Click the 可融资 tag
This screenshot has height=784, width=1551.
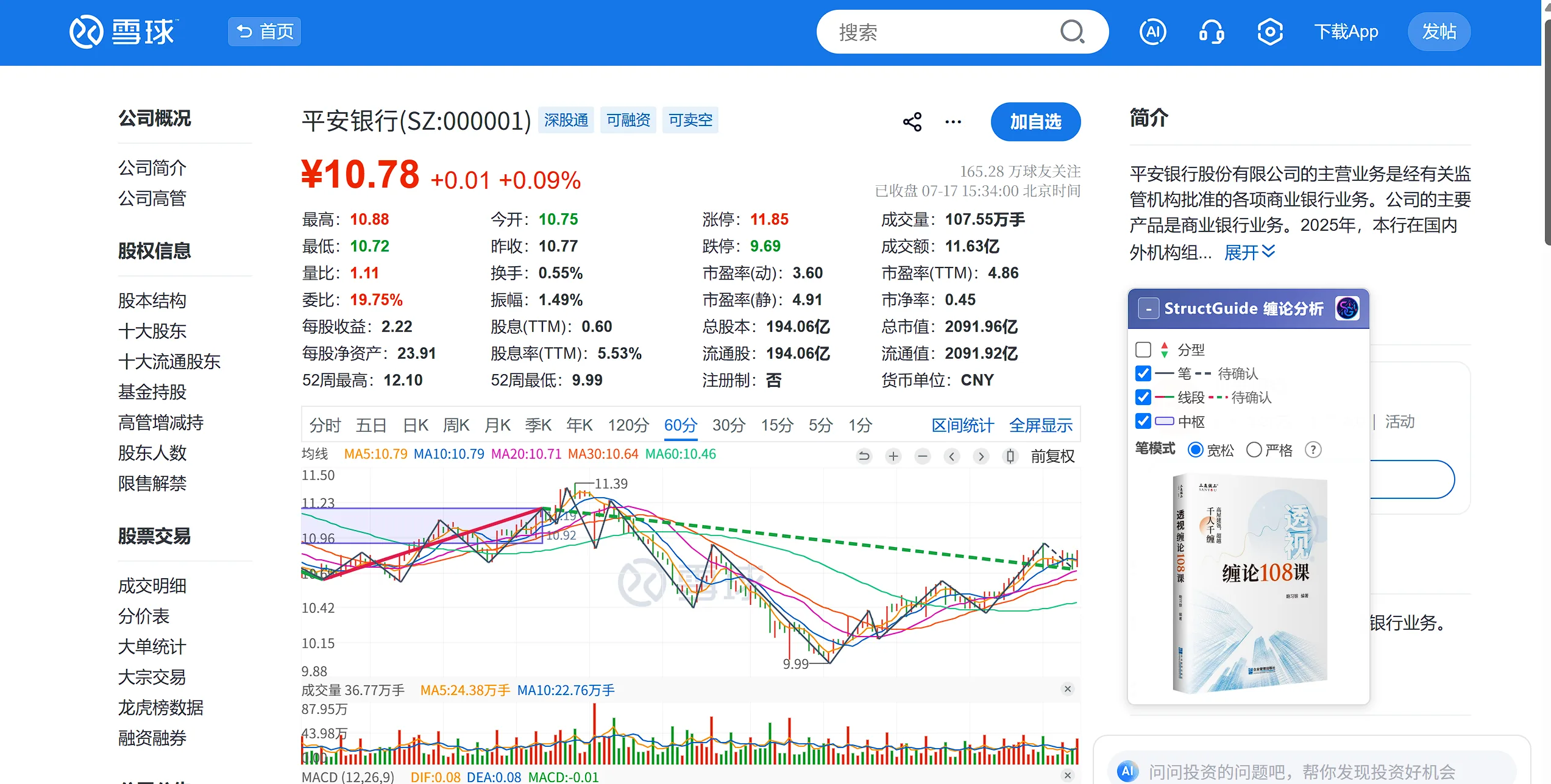pos(628,120)
